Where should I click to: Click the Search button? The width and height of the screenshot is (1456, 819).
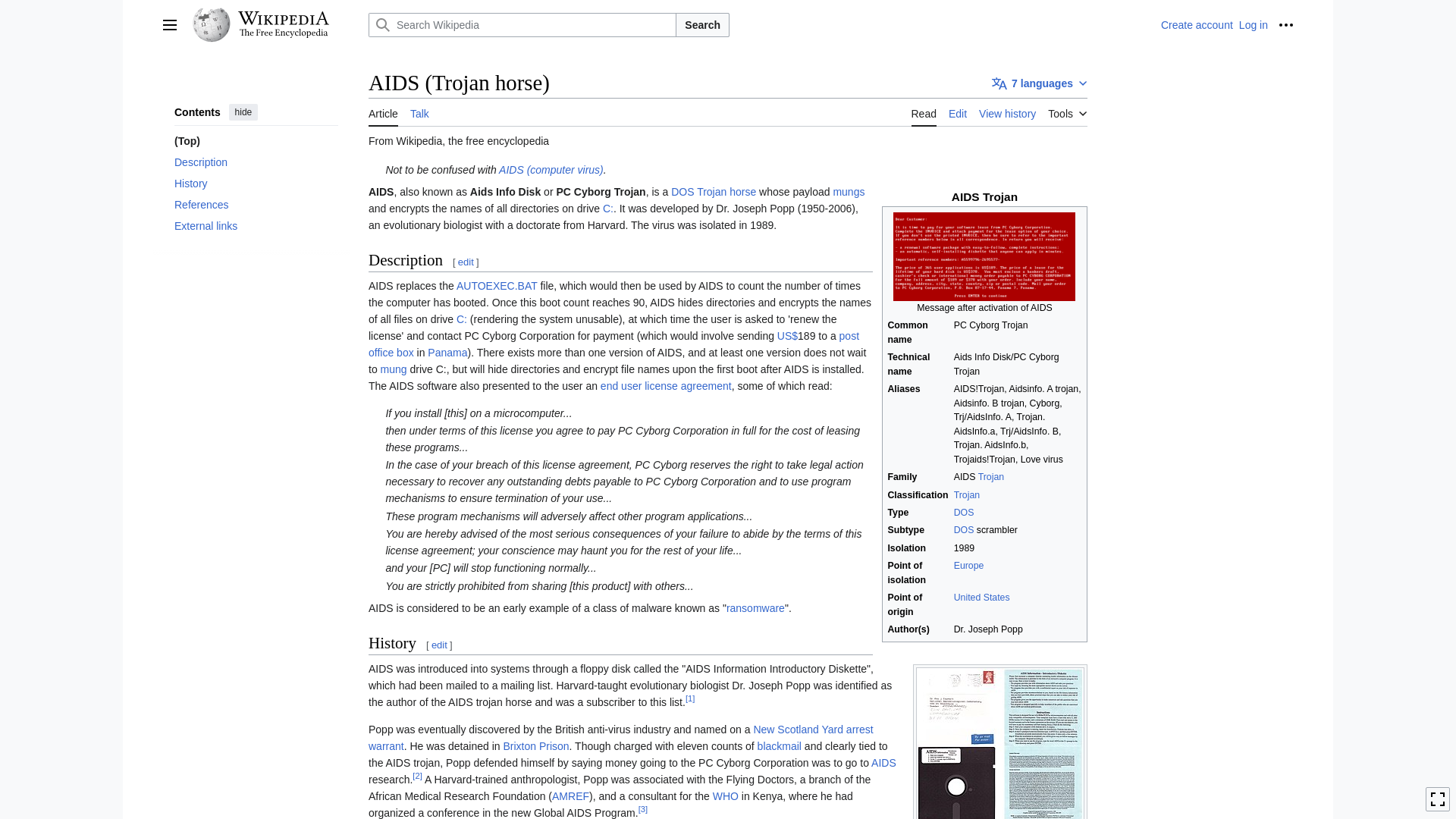(702, 25)
